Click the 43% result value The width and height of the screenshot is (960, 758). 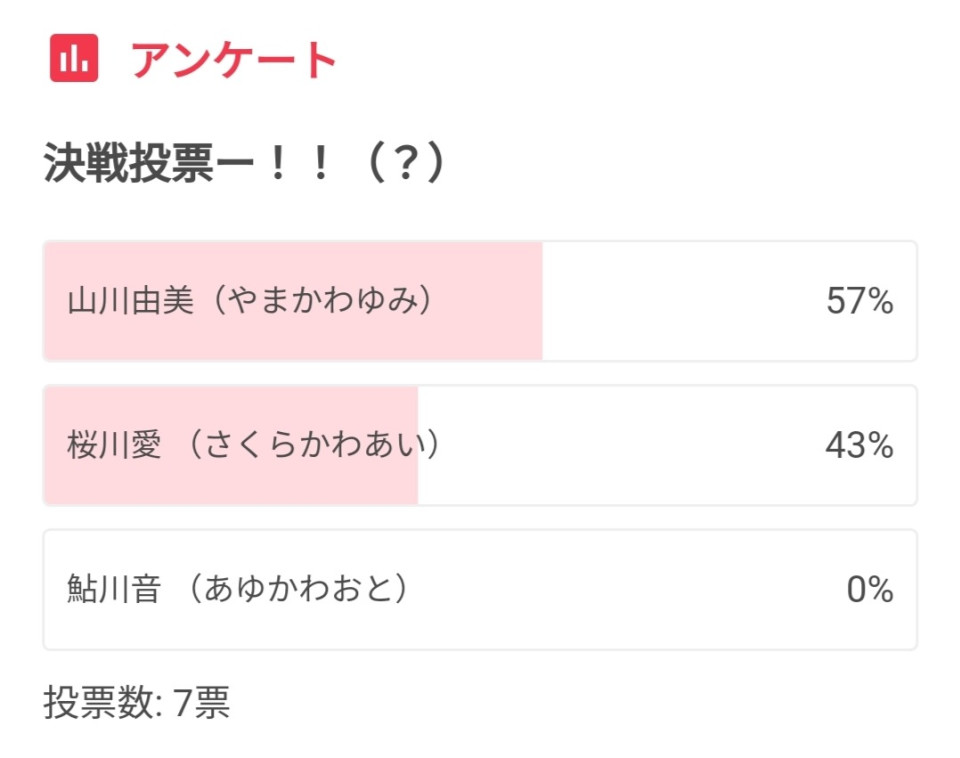click(860, 445)
